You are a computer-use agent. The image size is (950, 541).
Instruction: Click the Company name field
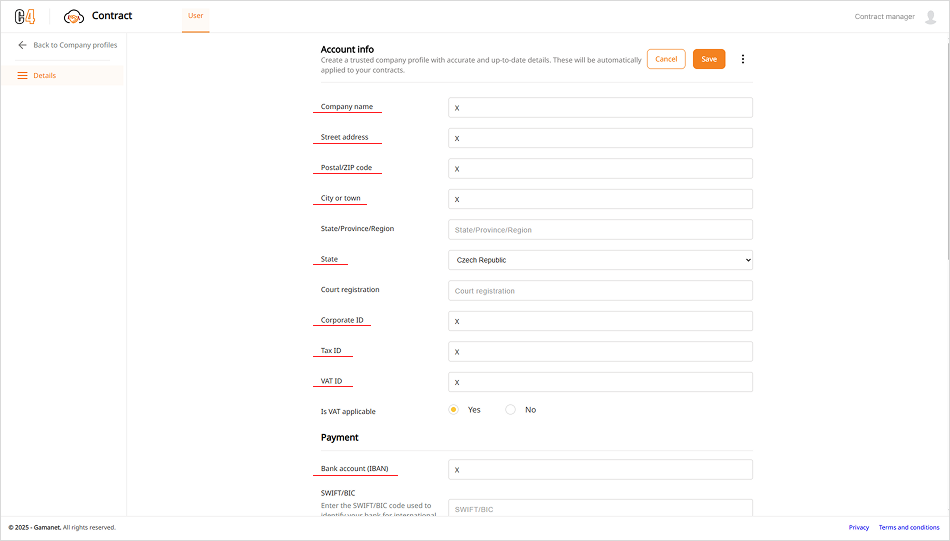pyautogui.click(x=600, y=108)
